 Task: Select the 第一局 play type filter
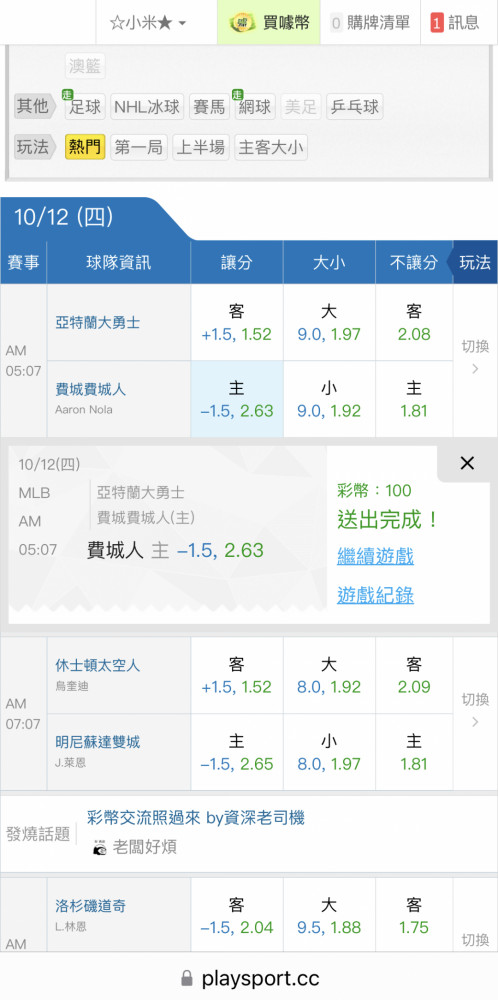point(139,147)
